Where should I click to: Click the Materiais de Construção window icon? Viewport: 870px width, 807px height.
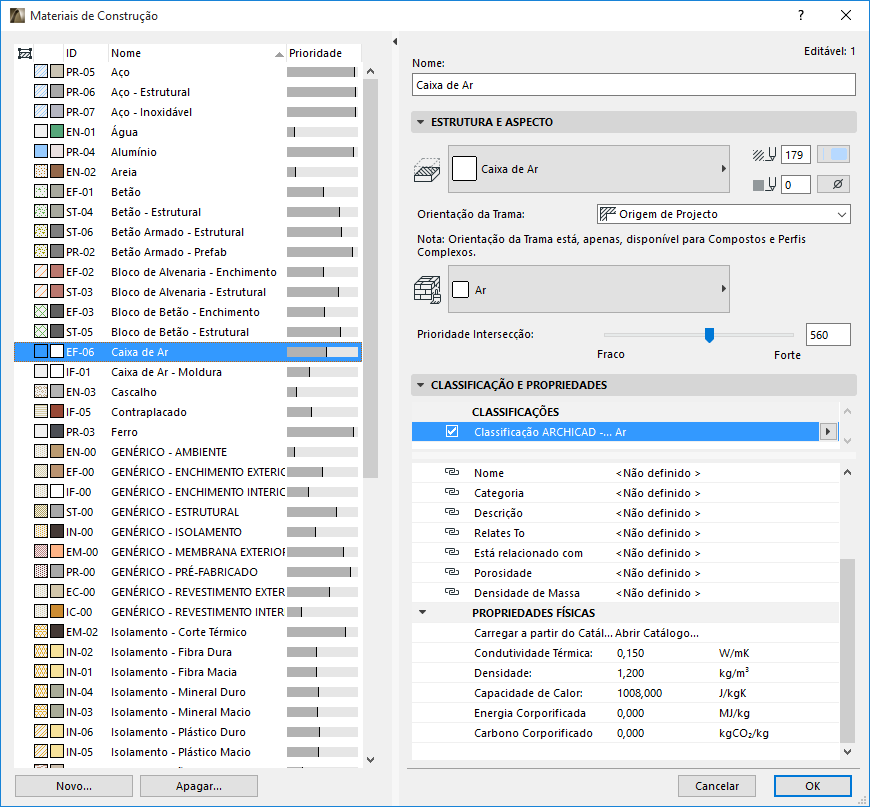17,16
